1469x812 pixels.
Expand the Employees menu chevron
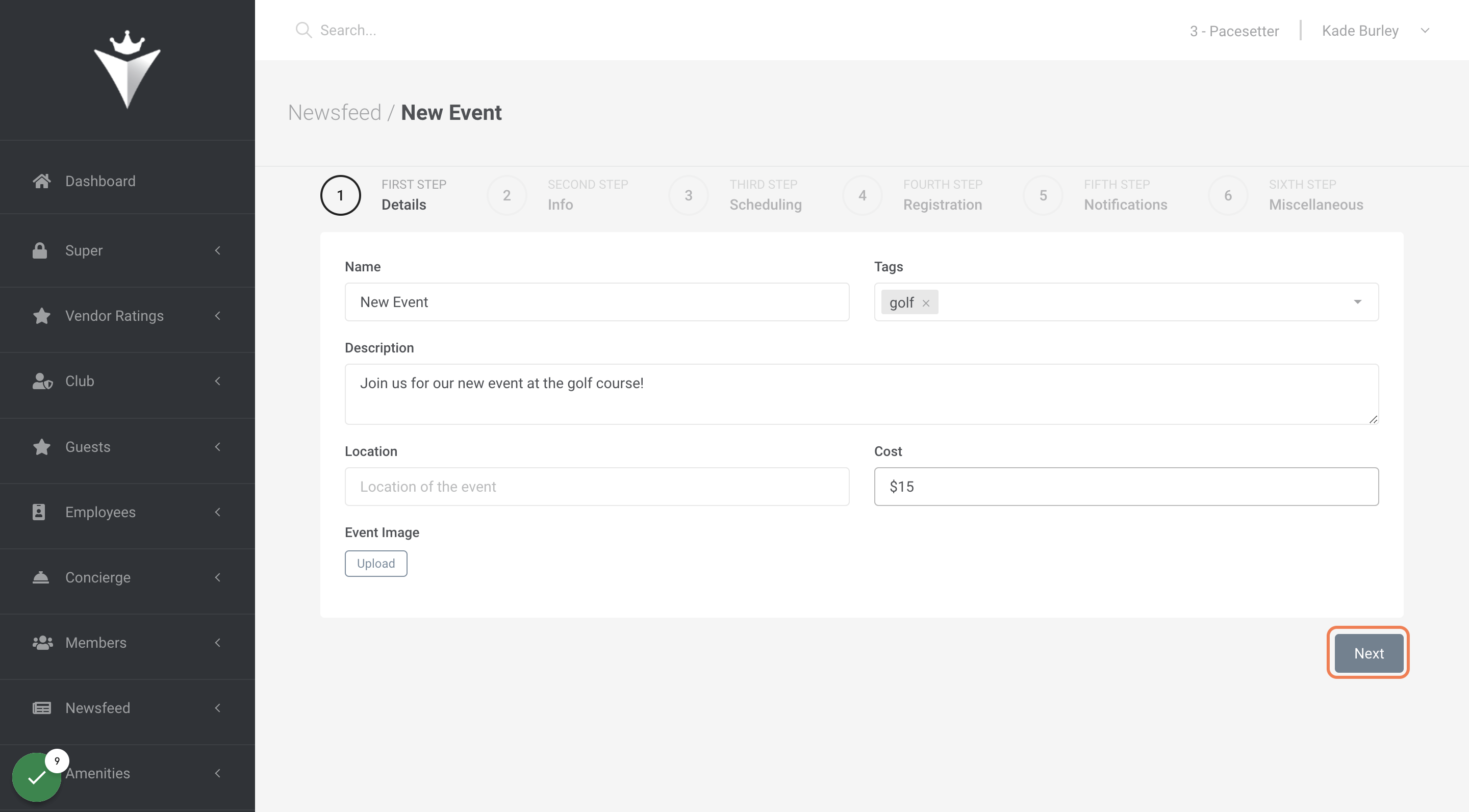[x=217, y=512]
